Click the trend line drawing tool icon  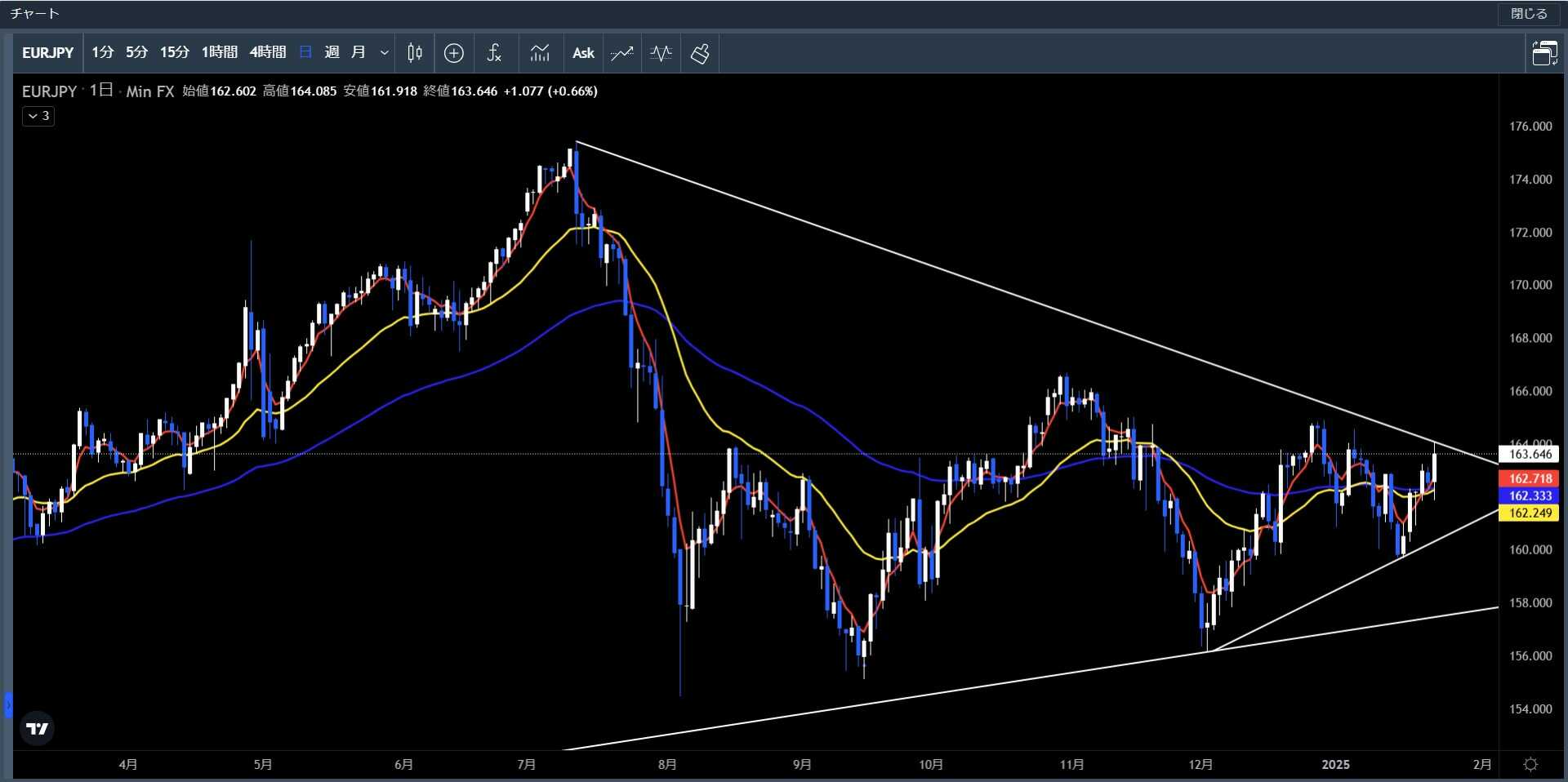pos(622,53)
